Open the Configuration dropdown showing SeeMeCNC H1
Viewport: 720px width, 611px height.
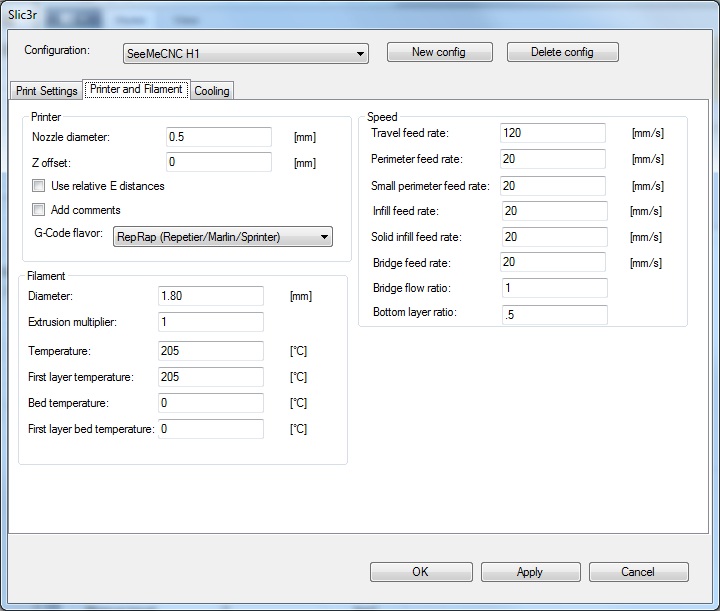coord(245,53)
